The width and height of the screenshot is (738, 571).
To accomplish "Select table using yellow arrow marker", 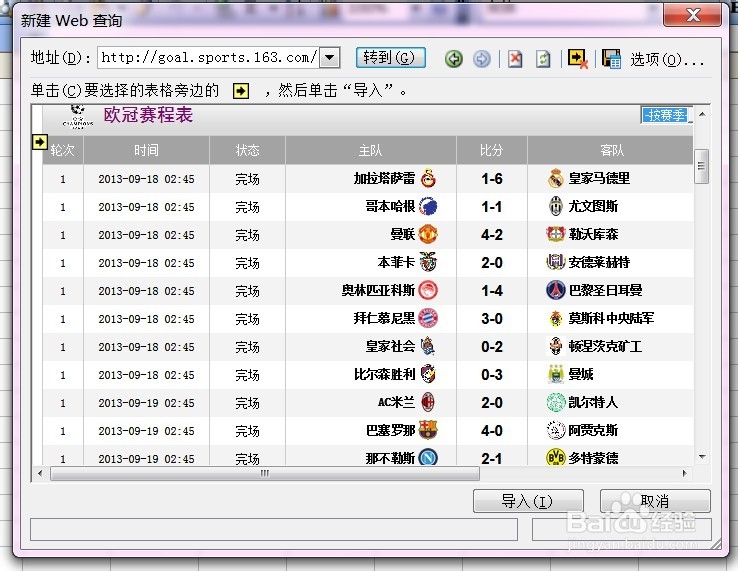I will 40,142.
